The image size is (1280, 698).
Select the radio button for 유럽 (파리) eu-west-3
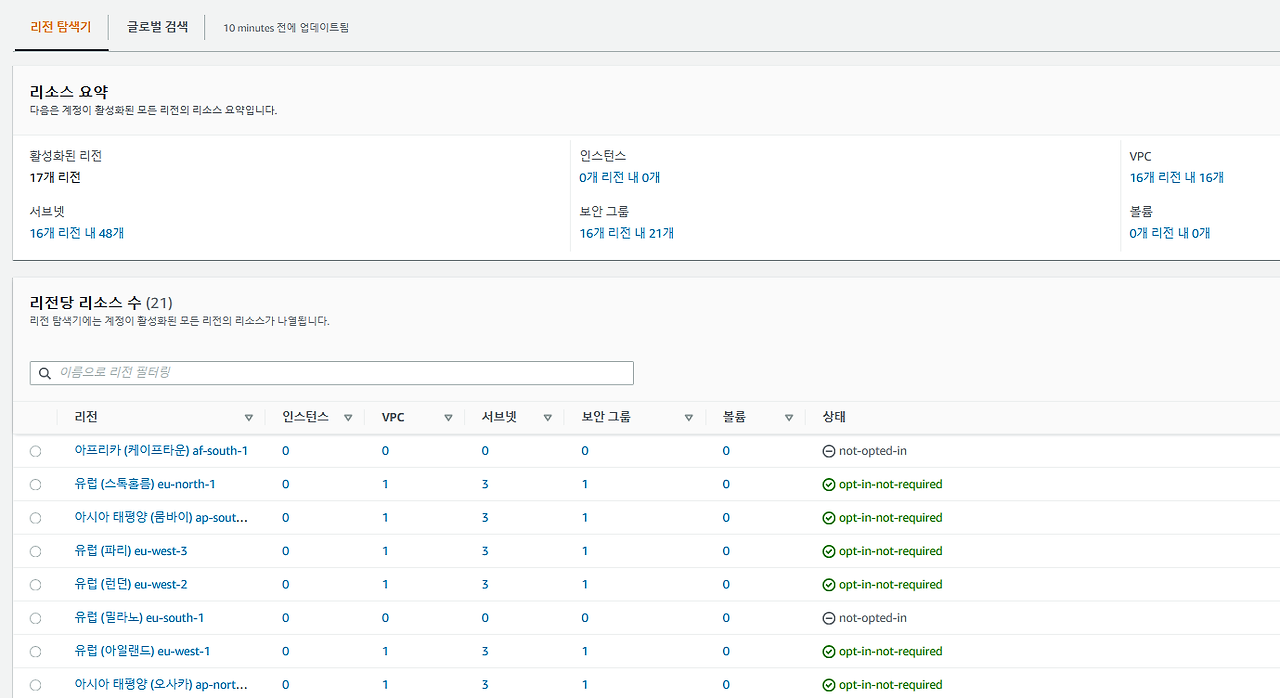35,551
